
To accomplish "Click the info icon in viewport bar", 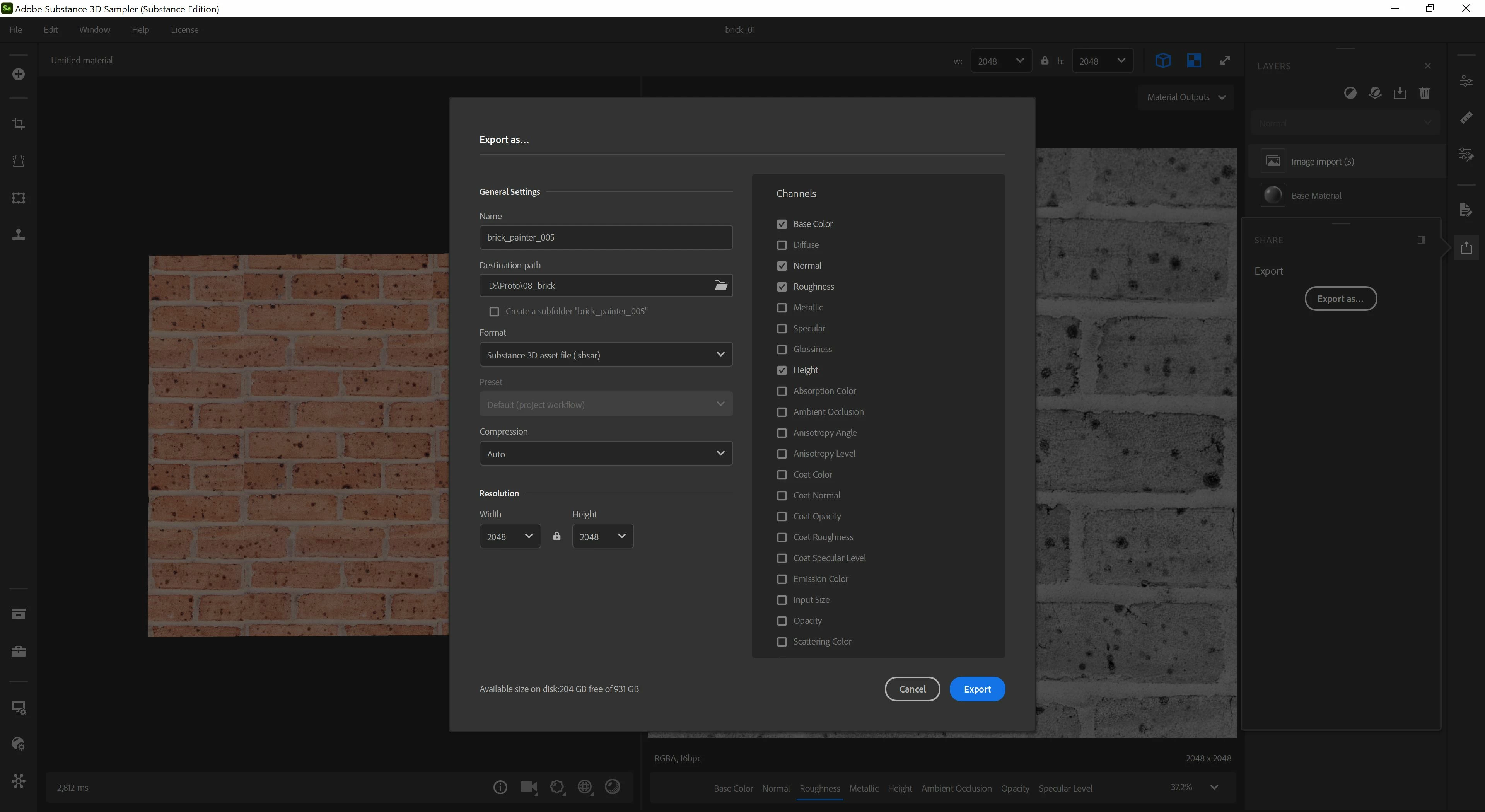I will click(x=500, y=786).
